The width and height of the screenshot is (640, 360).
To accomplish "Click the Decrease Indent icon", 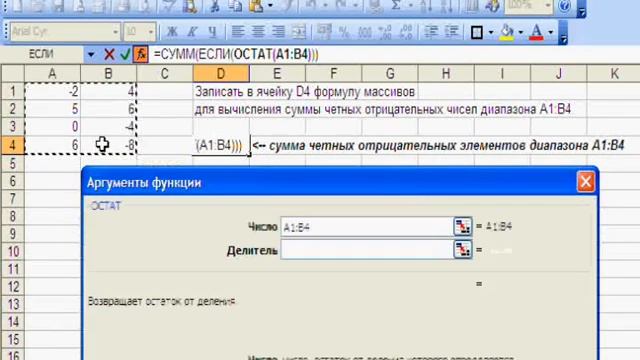I will (431, 31).
